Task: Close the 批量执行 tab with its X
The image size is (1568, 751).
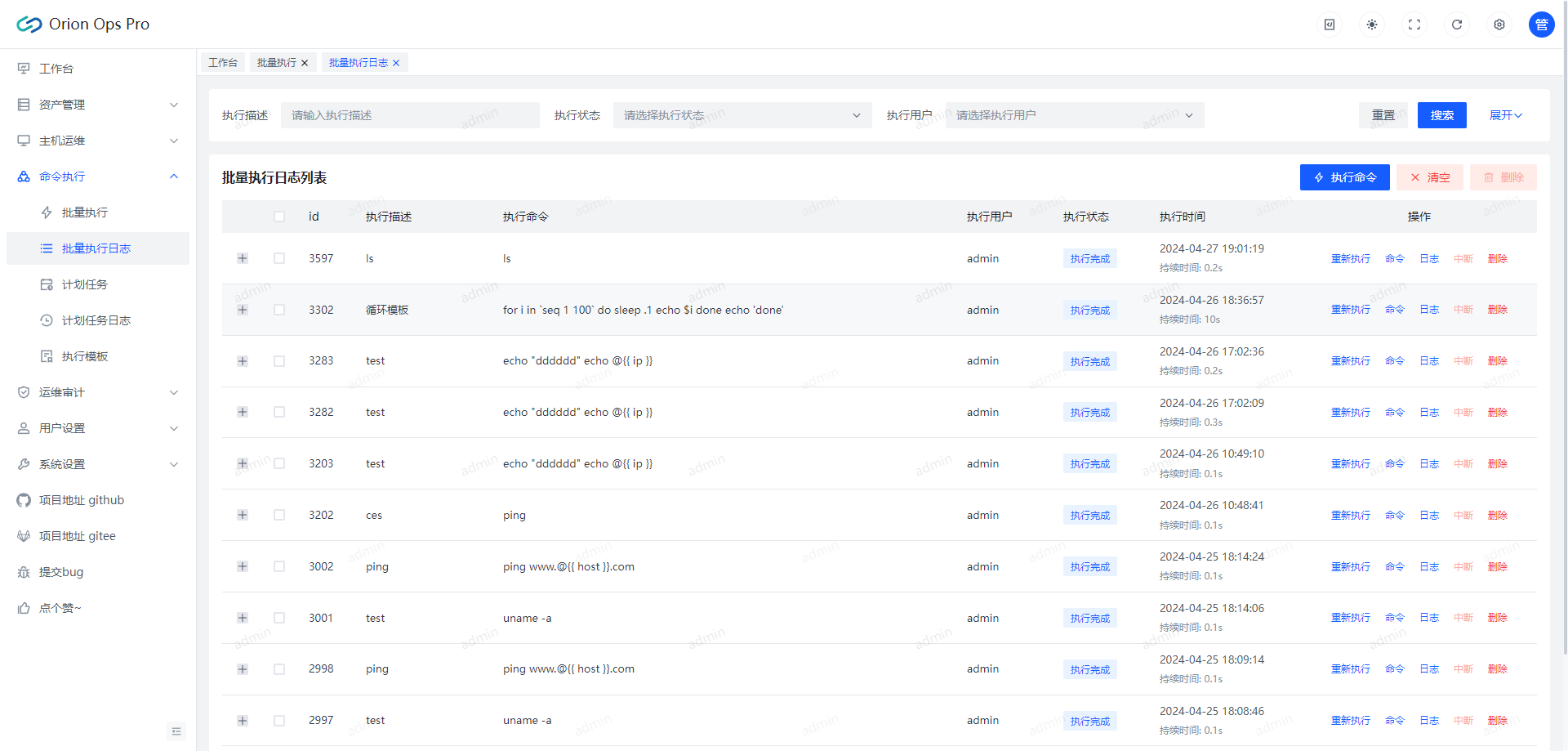Action: tap(305, 63)
